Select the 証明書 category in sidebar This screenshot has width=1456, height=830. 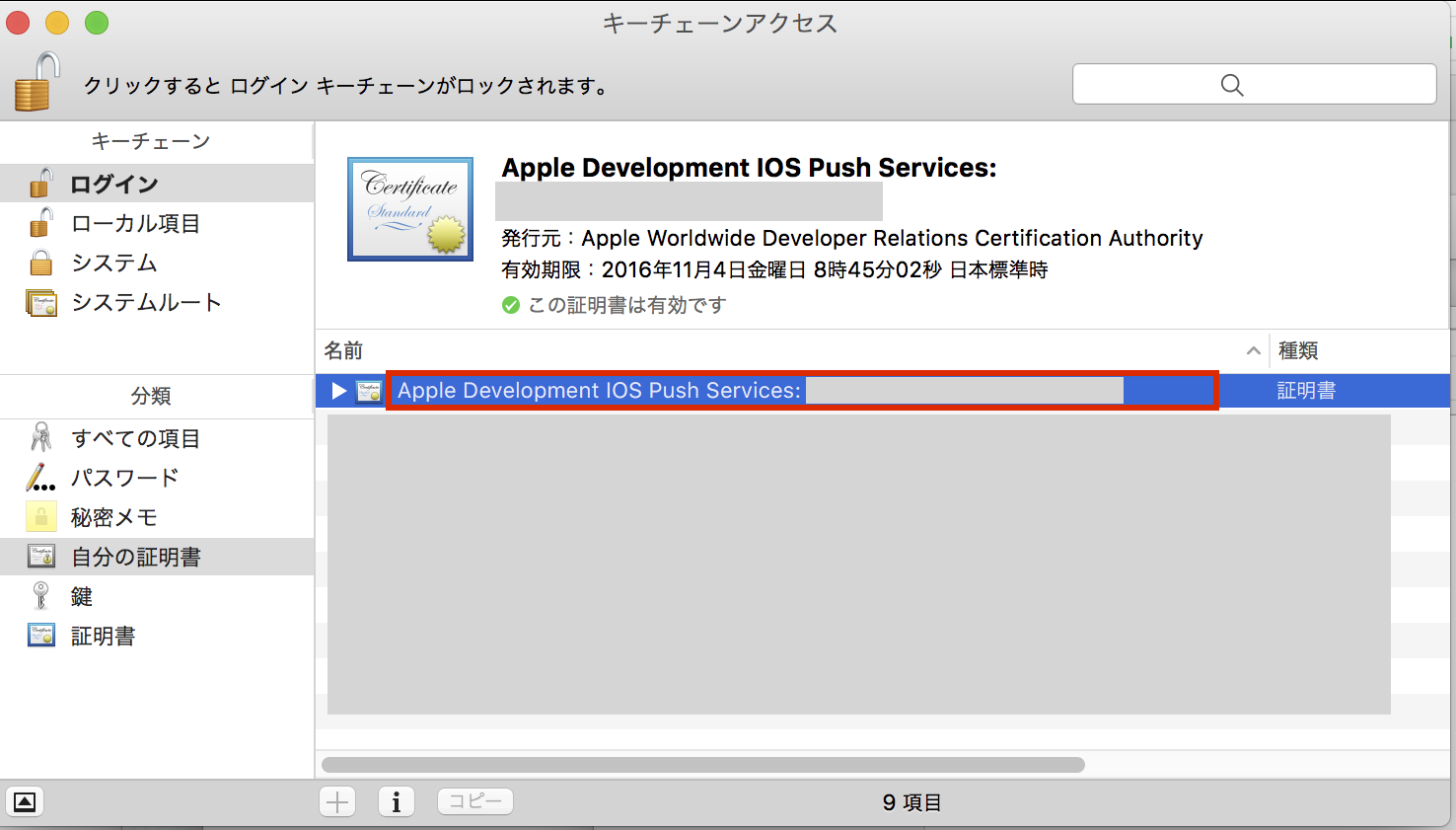pos(103,637)
